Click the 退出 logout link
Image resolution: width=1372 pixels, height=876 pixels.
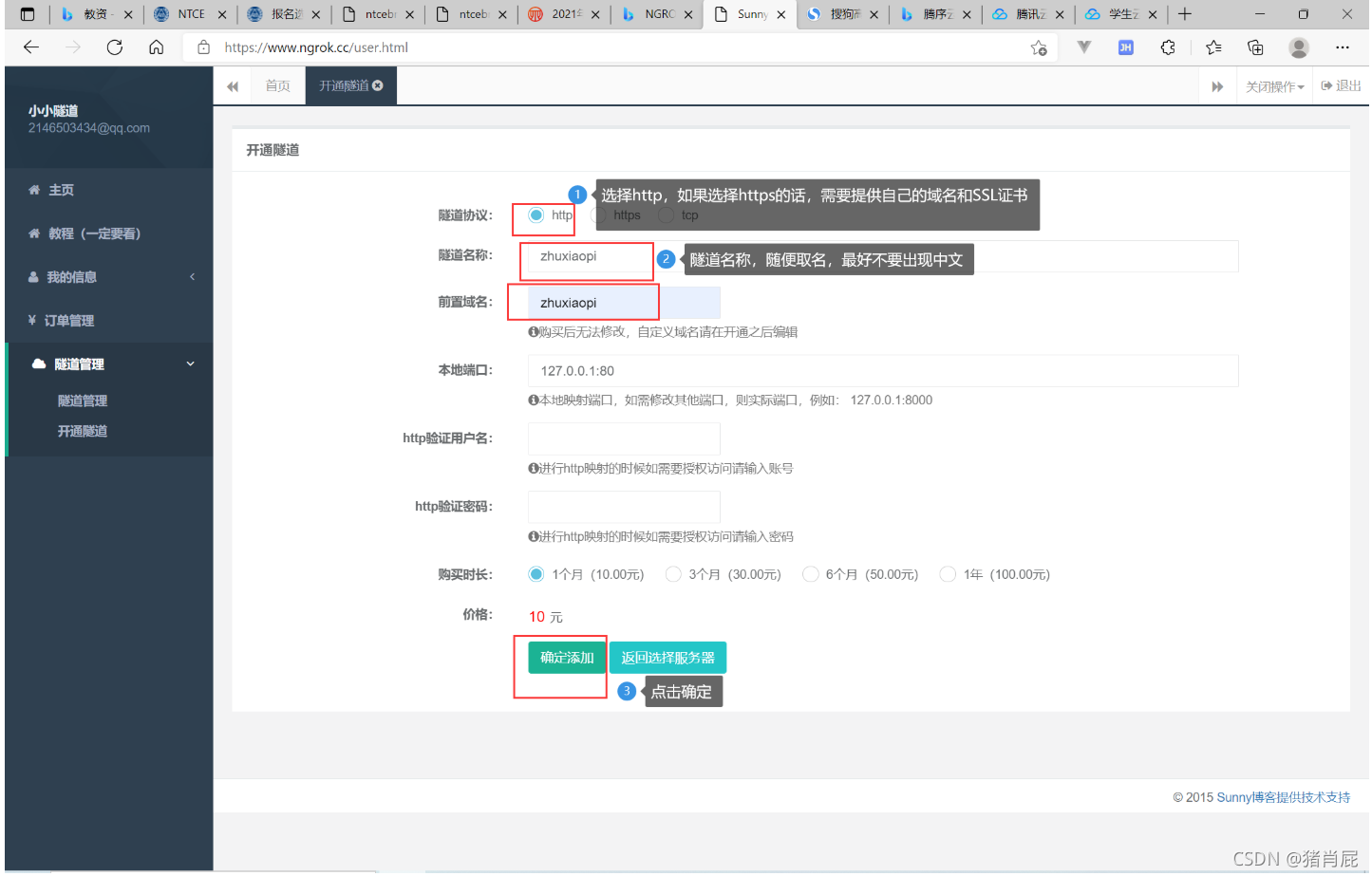1341,86
